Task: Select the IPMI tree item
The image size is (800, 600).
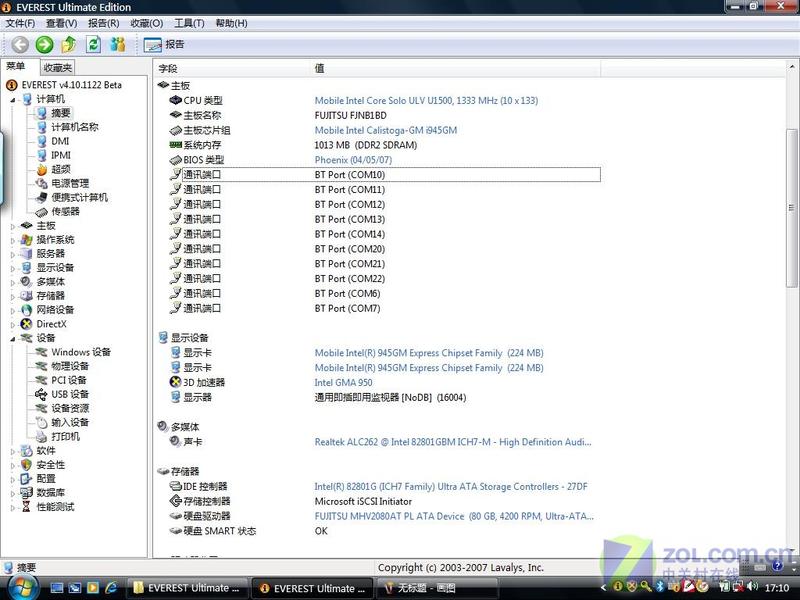Action: tap(61, 155)
